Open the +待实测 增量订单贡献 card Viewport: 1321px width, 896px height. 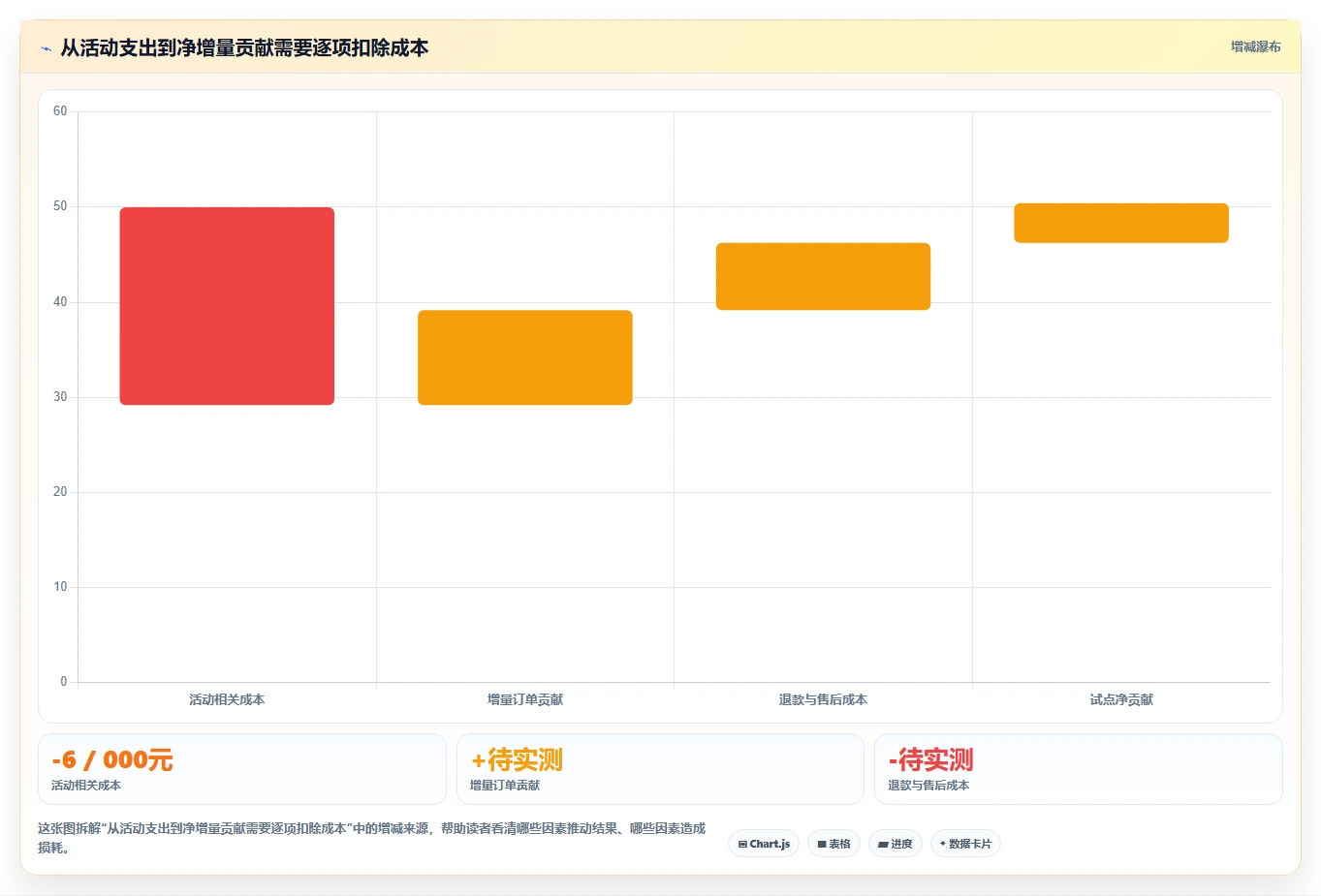660,769
